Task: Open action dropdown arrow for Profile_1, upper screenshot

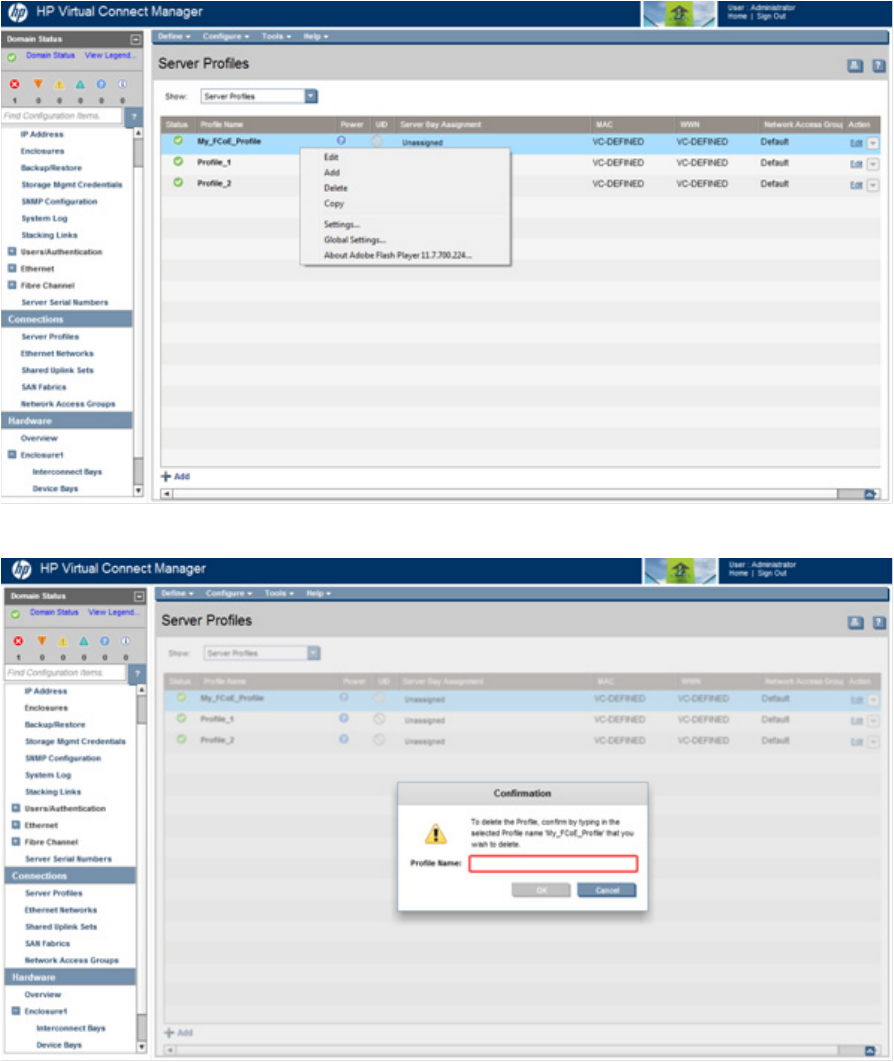Action: point(873,164)
